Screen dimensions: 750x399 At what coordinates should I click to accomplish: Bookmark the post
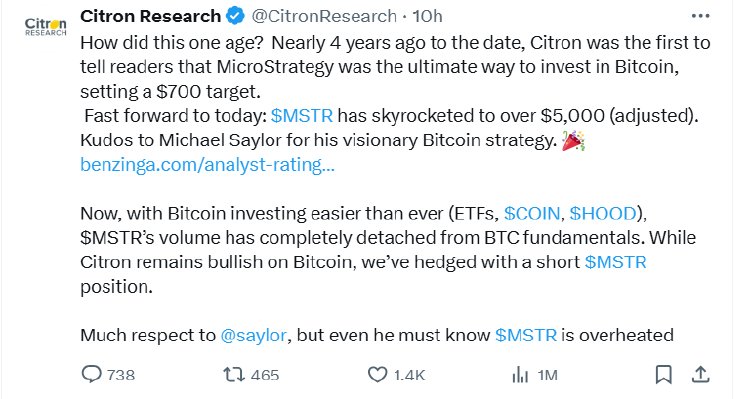click(x=663, y=375)
